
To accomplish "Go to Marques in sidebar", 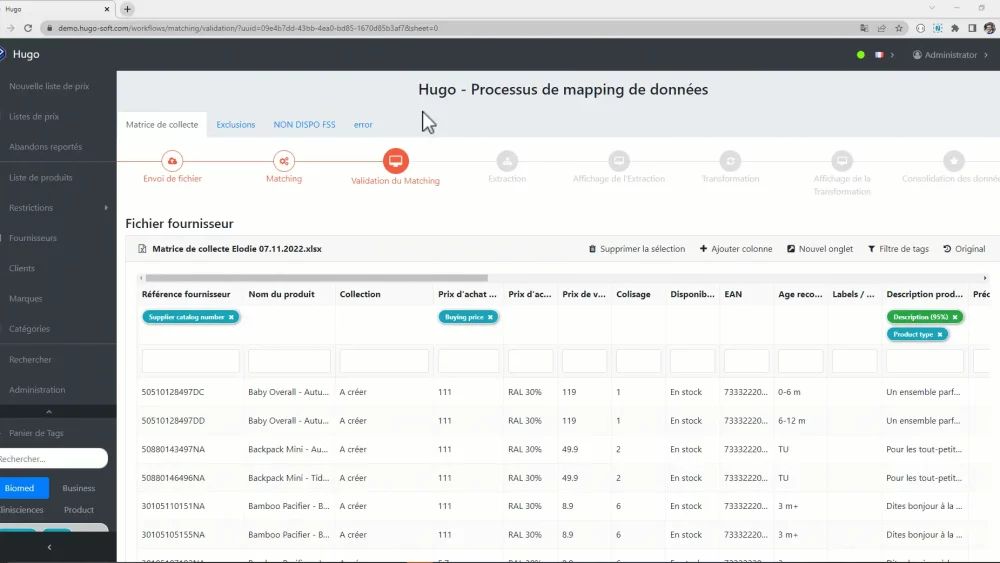I will click(26, 298).
